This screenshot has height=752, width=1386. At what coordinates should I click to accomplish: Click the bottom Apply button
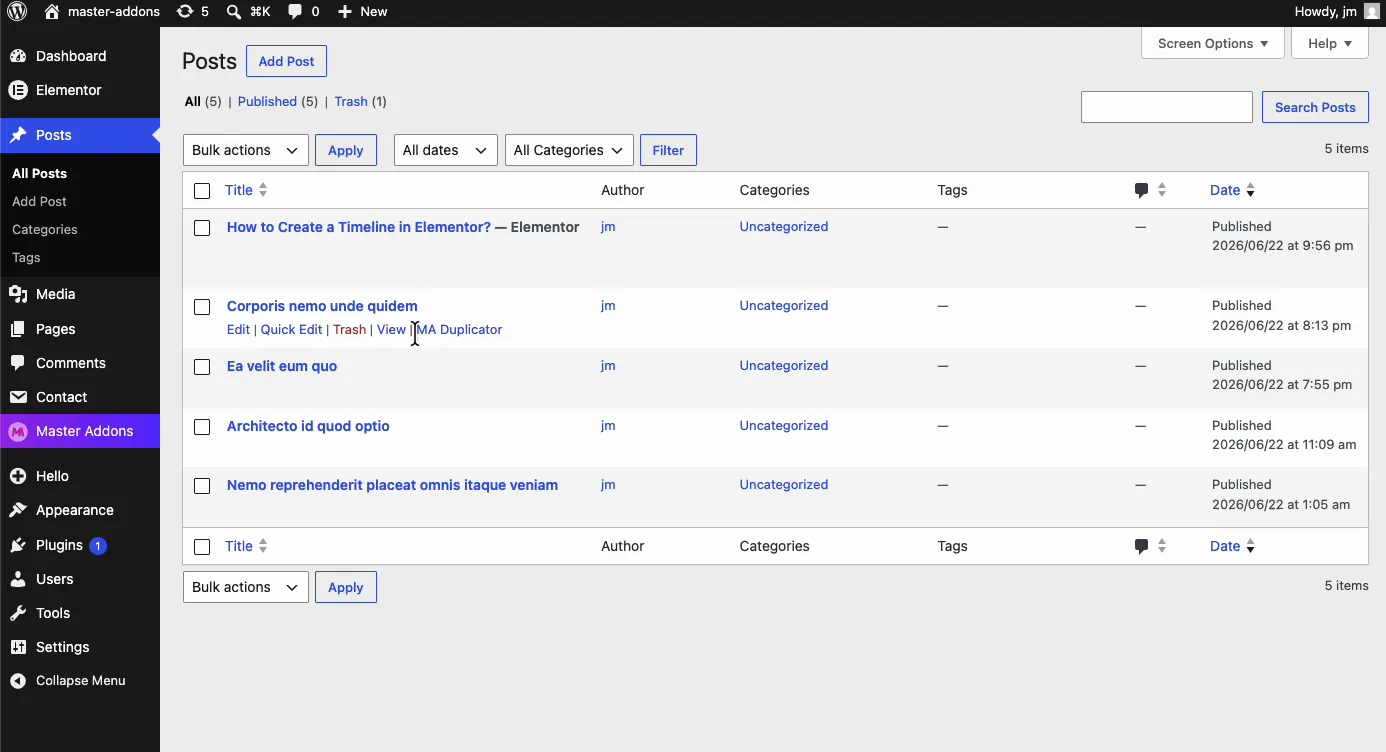point(346,587)
